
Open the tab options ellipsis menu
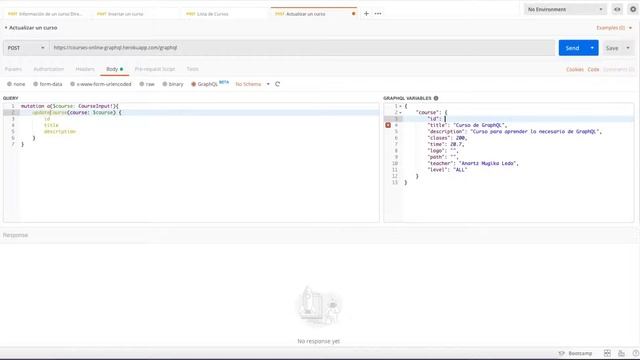point(378,13)
